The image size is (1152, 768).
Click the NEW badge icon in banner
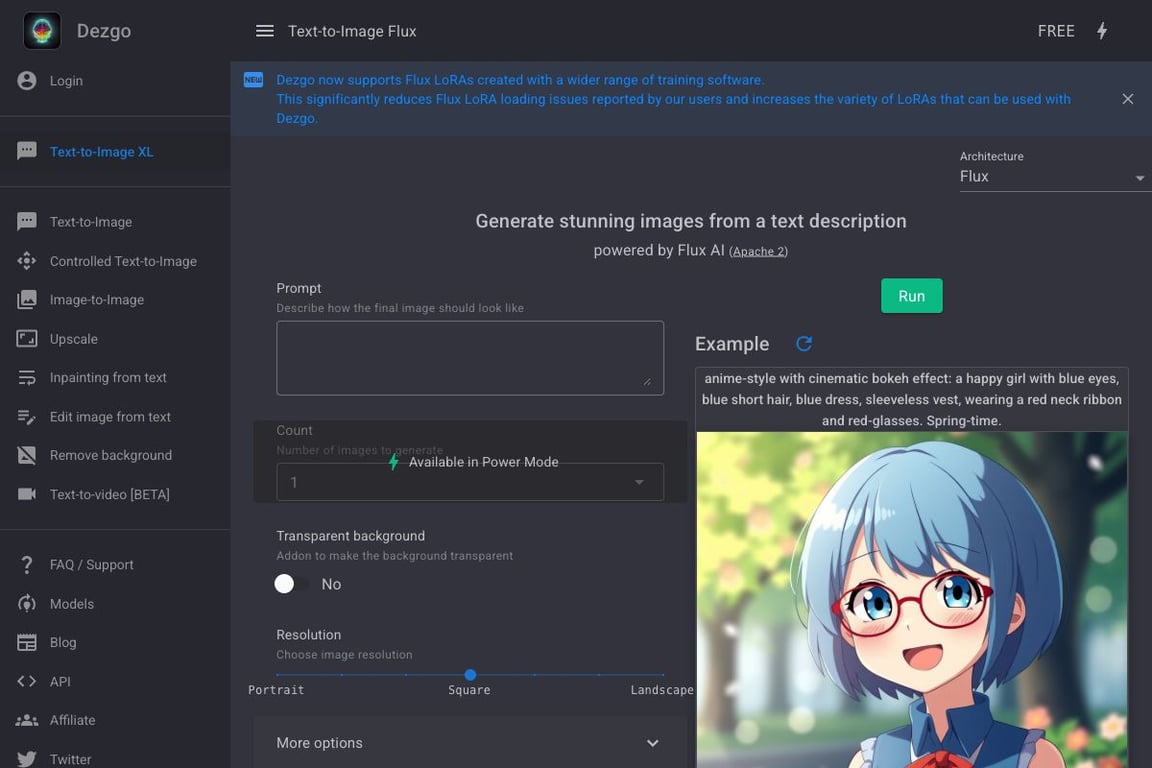pyautogui.click(x=253, y=79)
